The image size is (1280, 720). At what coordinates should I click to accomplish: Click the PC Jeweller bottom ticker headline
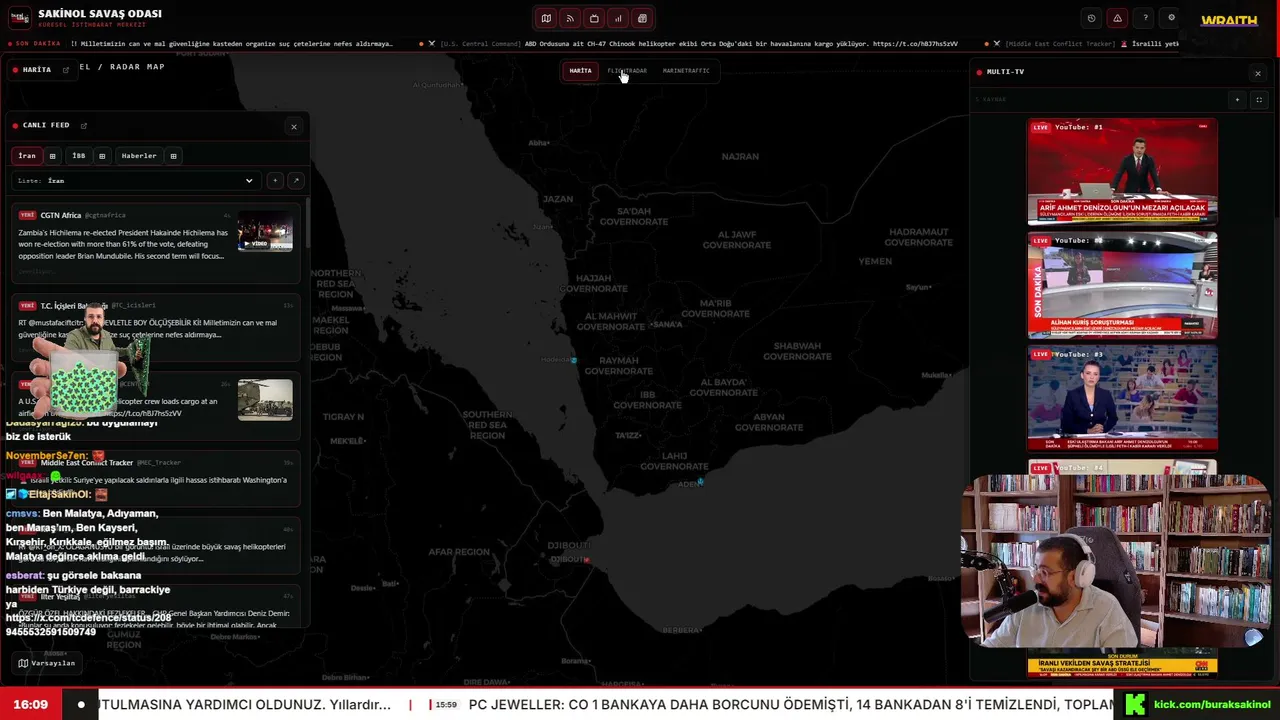790,705
